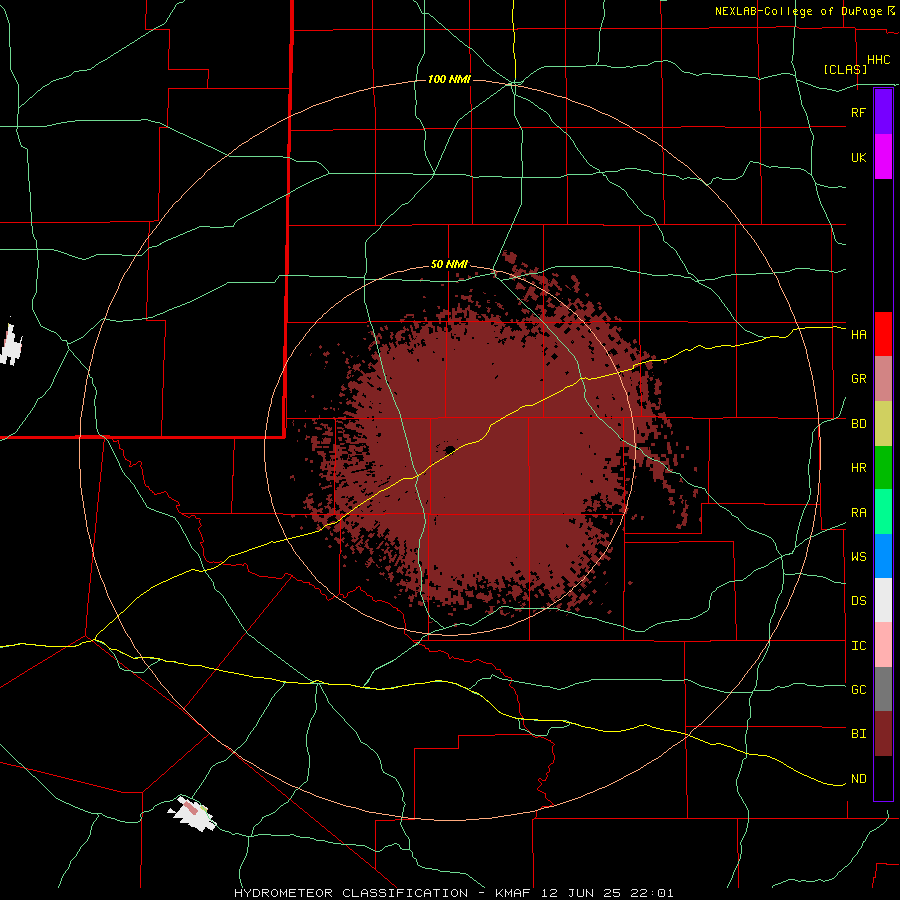
Task: Click the BI dark red legend swatch
Action: coord(883,734)
